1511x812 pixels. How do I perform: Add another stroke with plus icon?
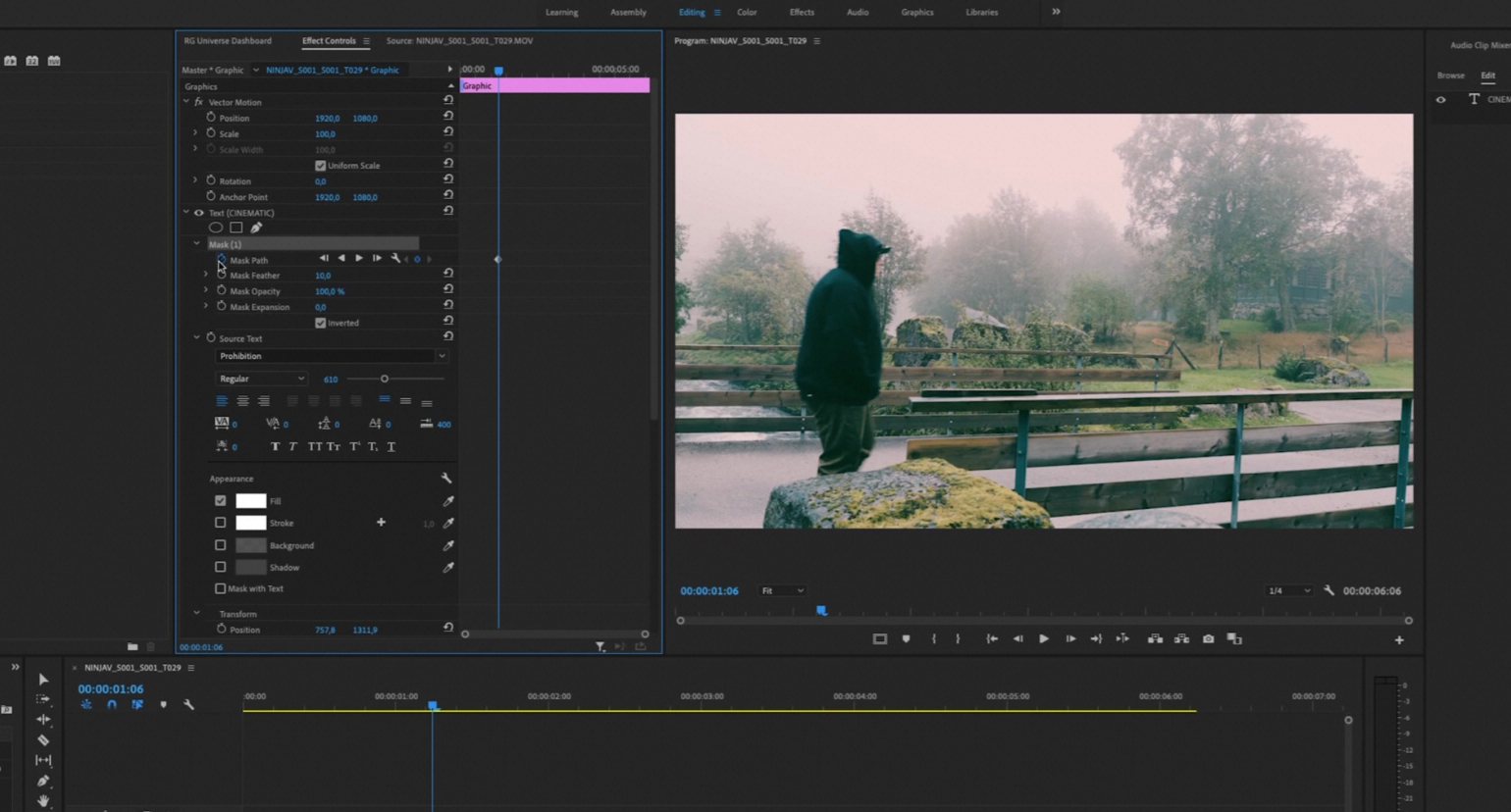click(x=381, y=523)
